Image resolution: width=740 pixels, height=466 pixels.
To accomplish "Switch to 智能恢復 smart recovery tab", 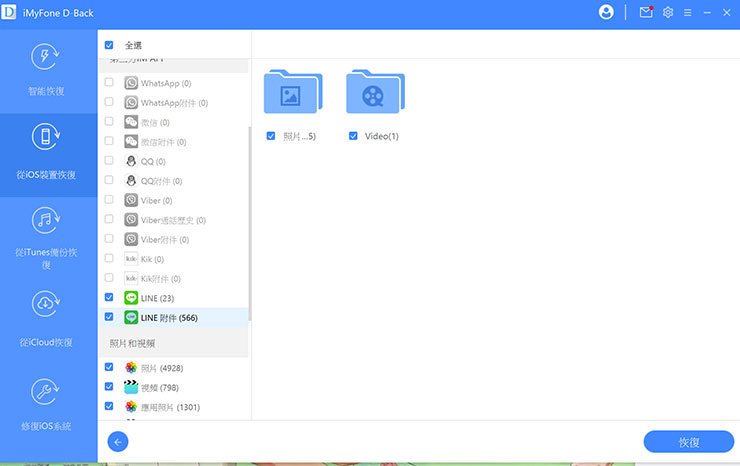I will point(47,68).
